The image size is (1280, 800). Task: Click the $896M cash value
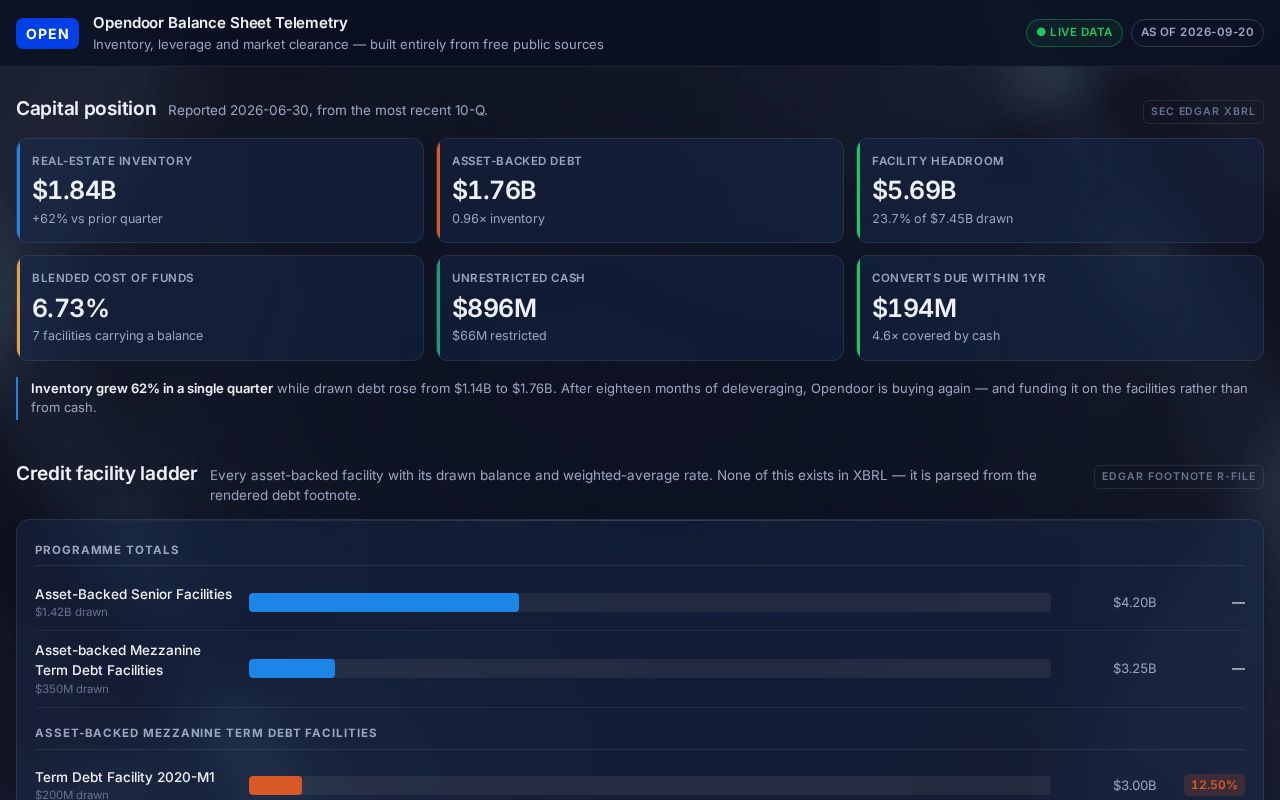pos(494,308)
